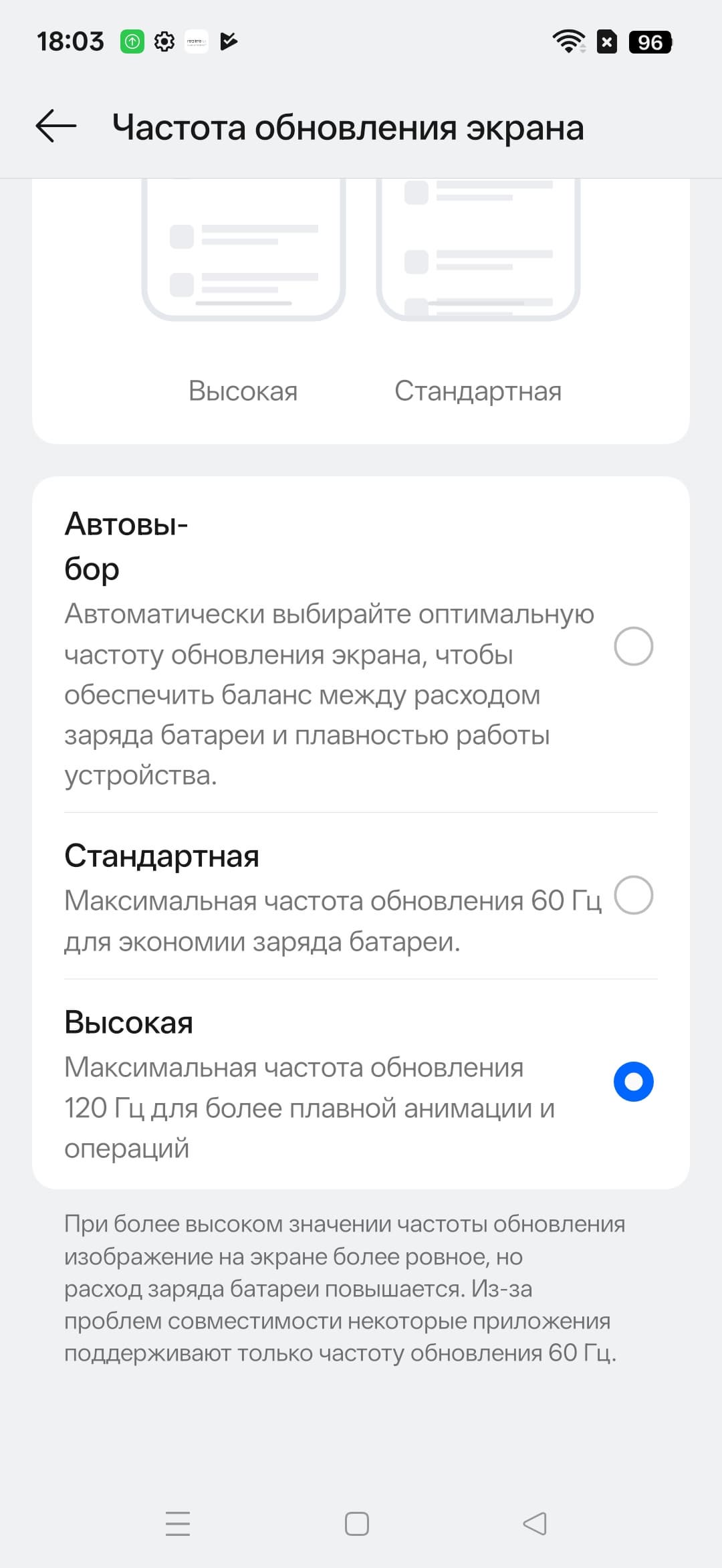Tap the Стандартная option title in list

point(162,856)
